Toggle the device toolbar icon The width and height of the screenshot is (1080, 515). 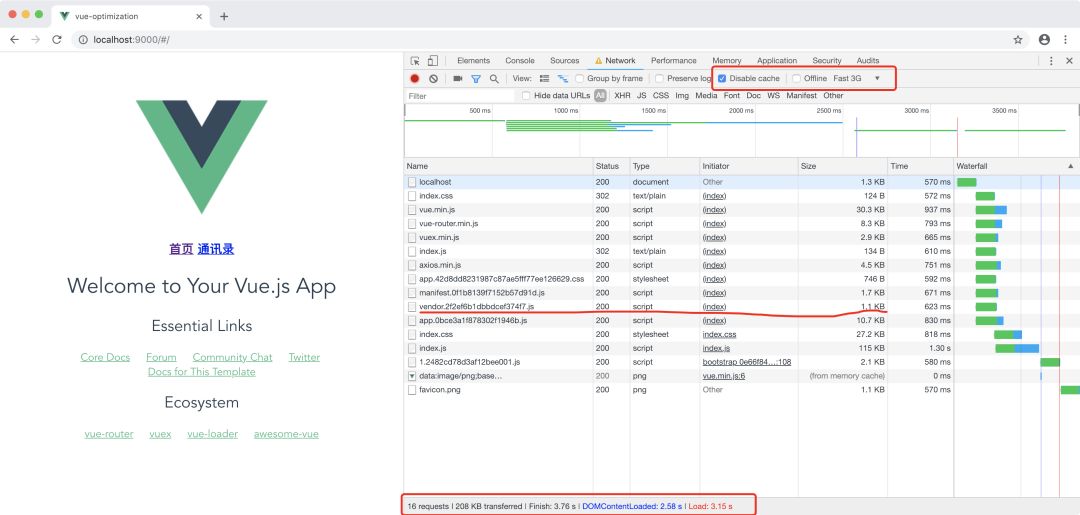click(433, 61)
